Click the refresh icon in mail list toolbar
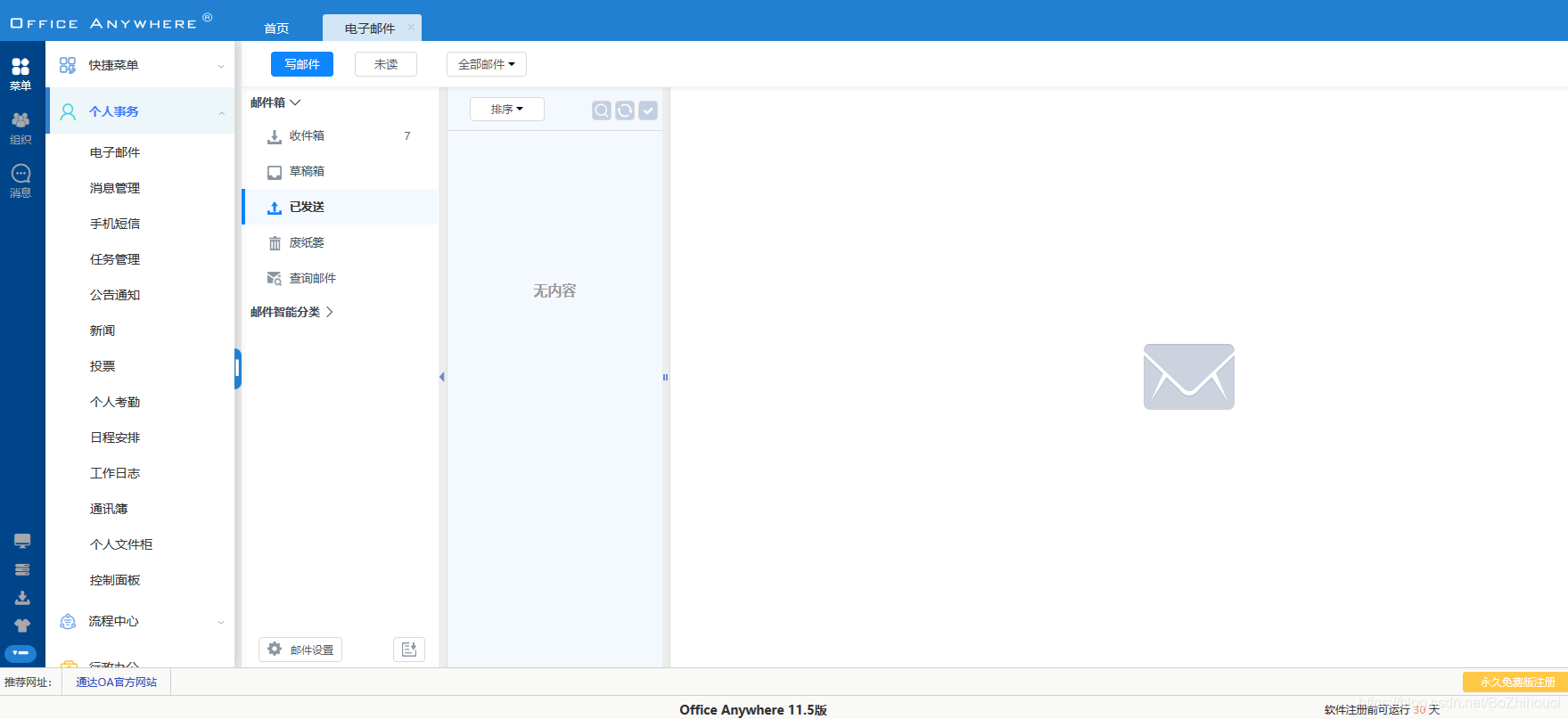 tap(625, 110)
